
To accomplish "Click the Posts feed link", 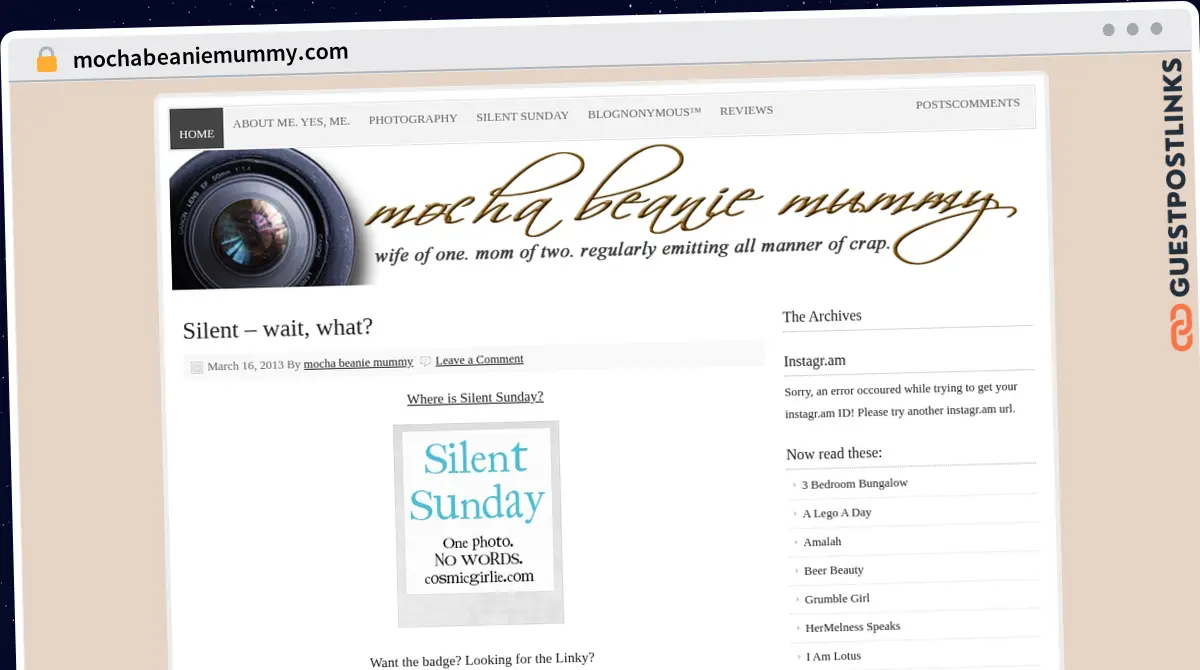I will [x=933, y=104].
